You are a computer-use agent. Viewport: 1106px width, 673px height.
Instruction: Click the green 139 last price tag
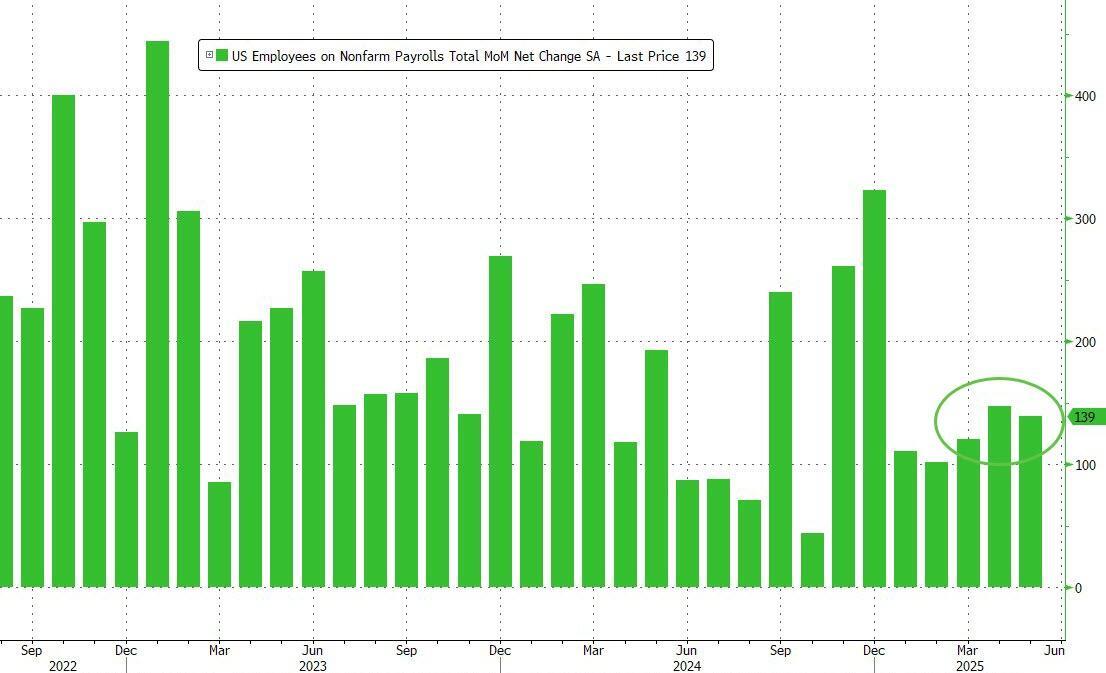[1085, 417]
